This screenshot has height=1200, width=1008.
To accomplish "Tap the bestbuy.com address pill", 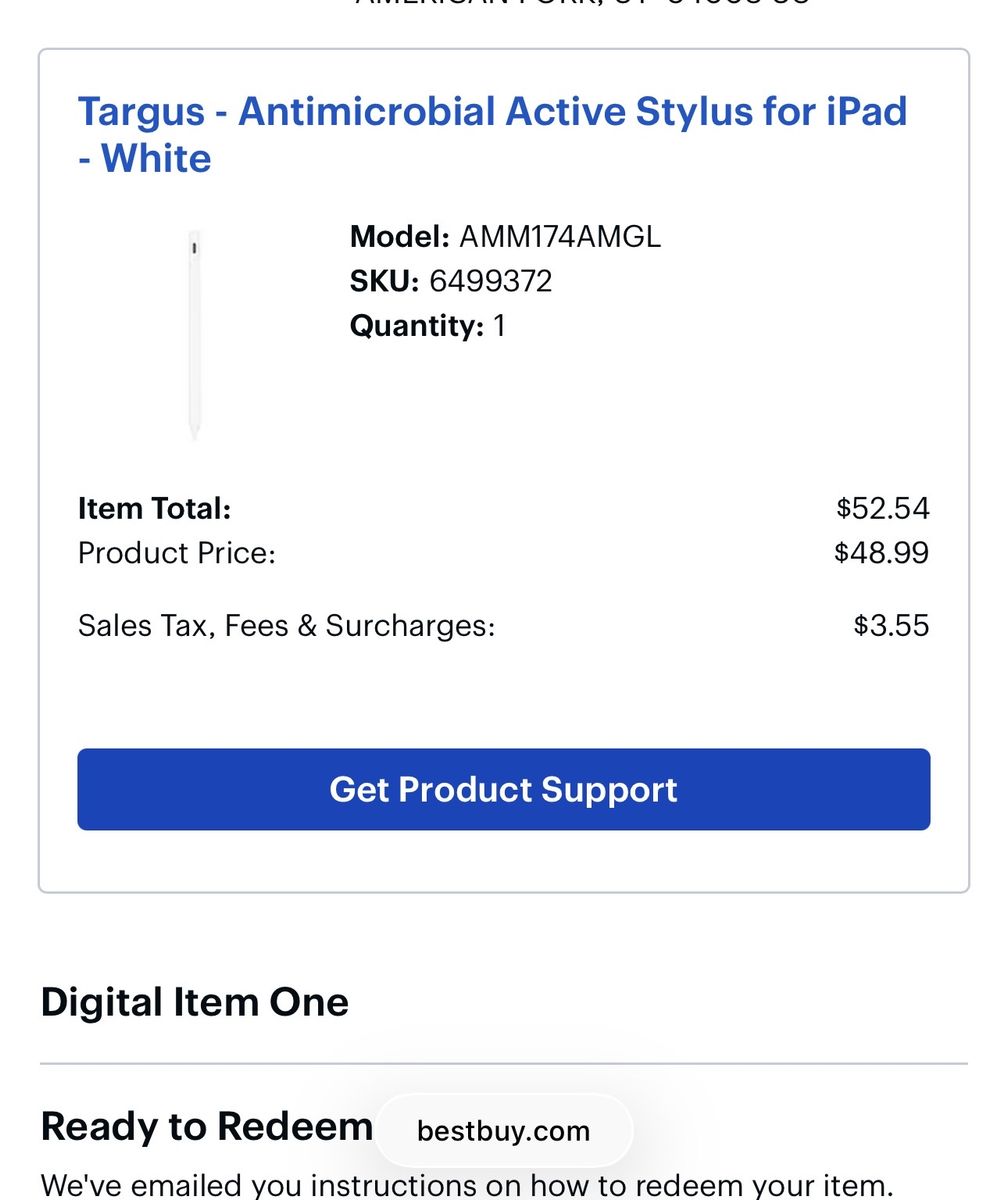I will 503,1131.
